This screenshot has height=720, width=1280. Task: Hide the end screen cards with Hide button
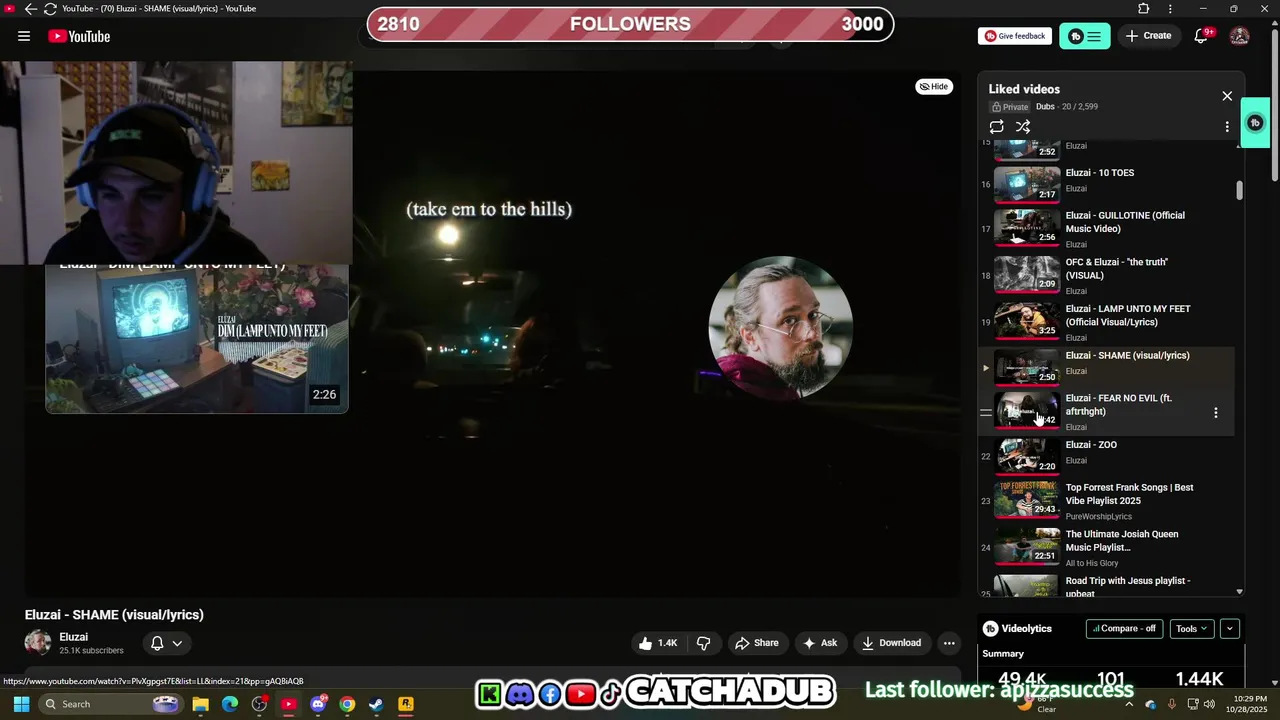(934, 87)
